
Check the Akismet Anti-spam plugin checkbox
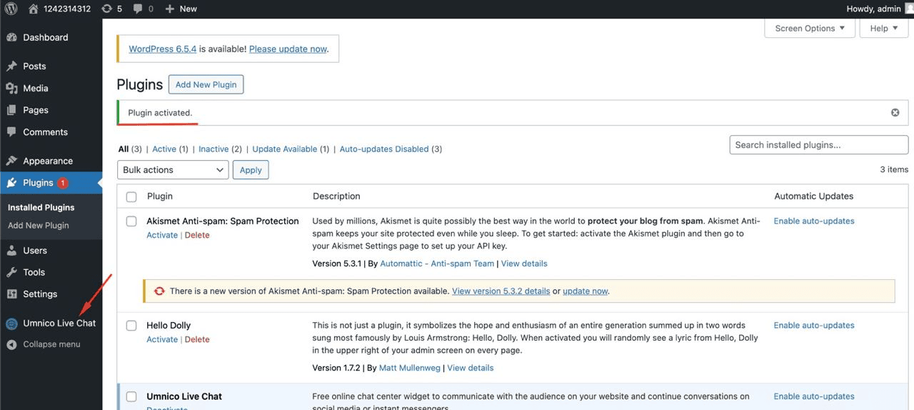tap(131, 222)
